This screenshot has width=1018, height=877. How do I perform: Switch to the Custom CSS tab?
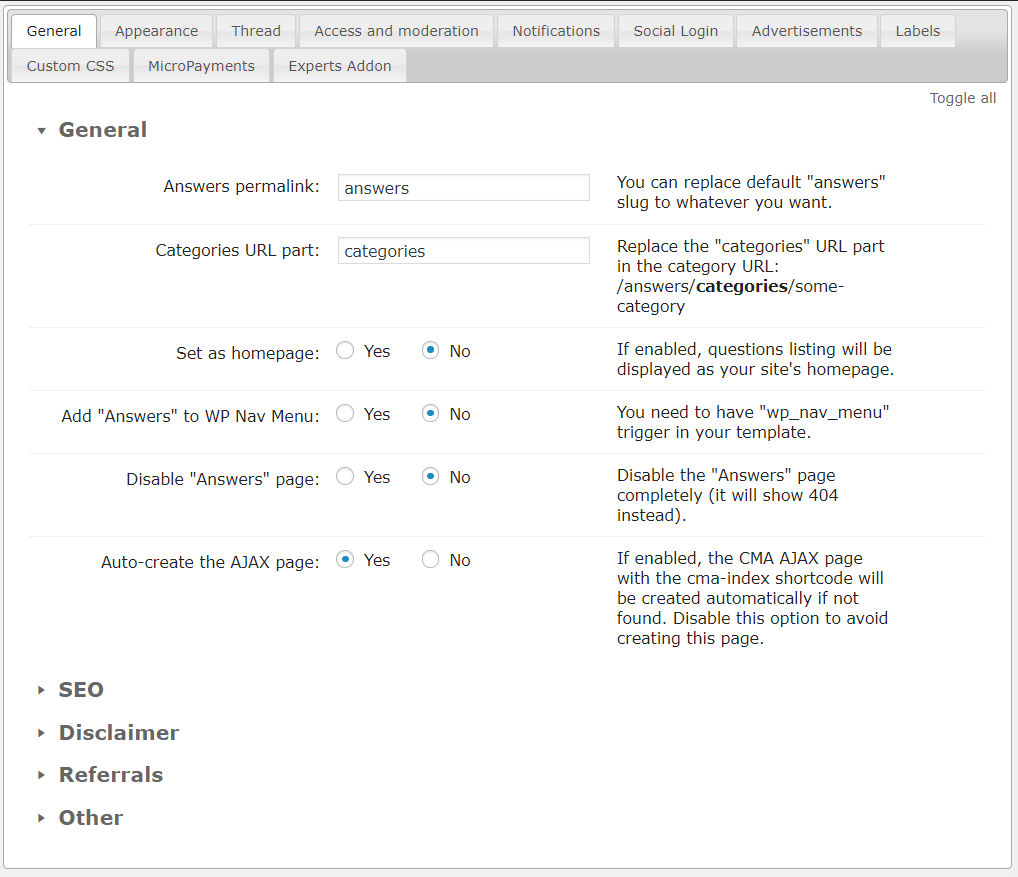(x=70, y=66)
